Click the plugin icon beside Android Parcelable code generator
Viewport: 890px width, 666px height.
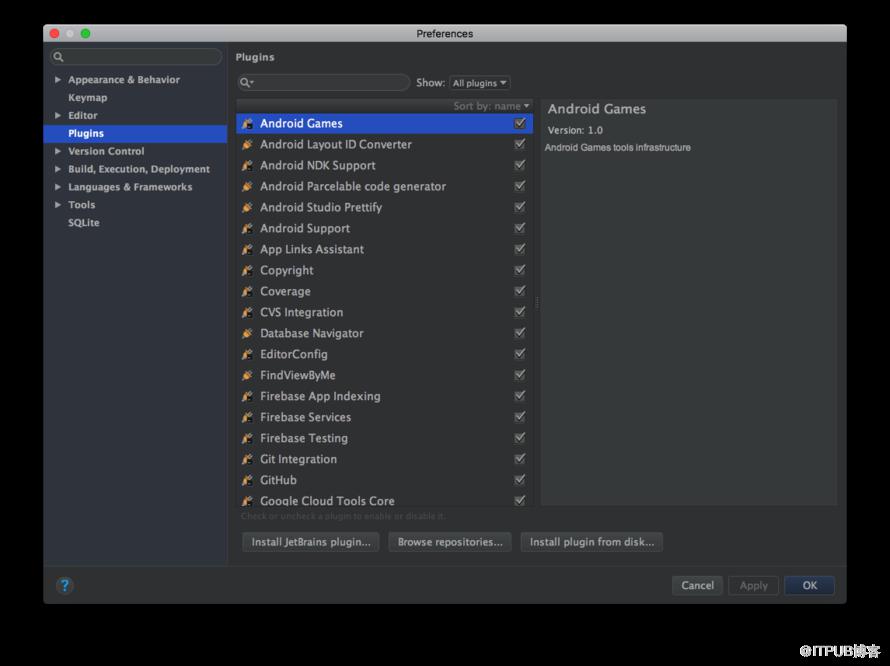tap(247, 187)
